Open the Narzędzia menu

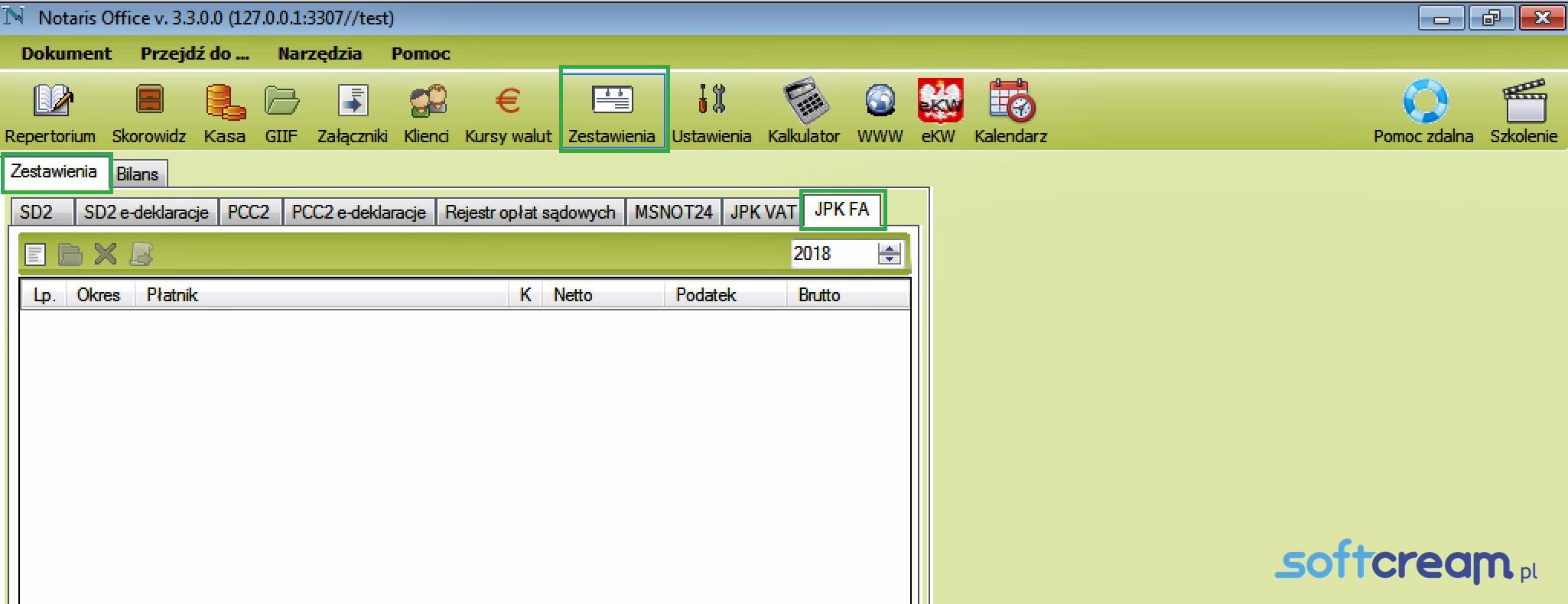click(x=320, y=54)
